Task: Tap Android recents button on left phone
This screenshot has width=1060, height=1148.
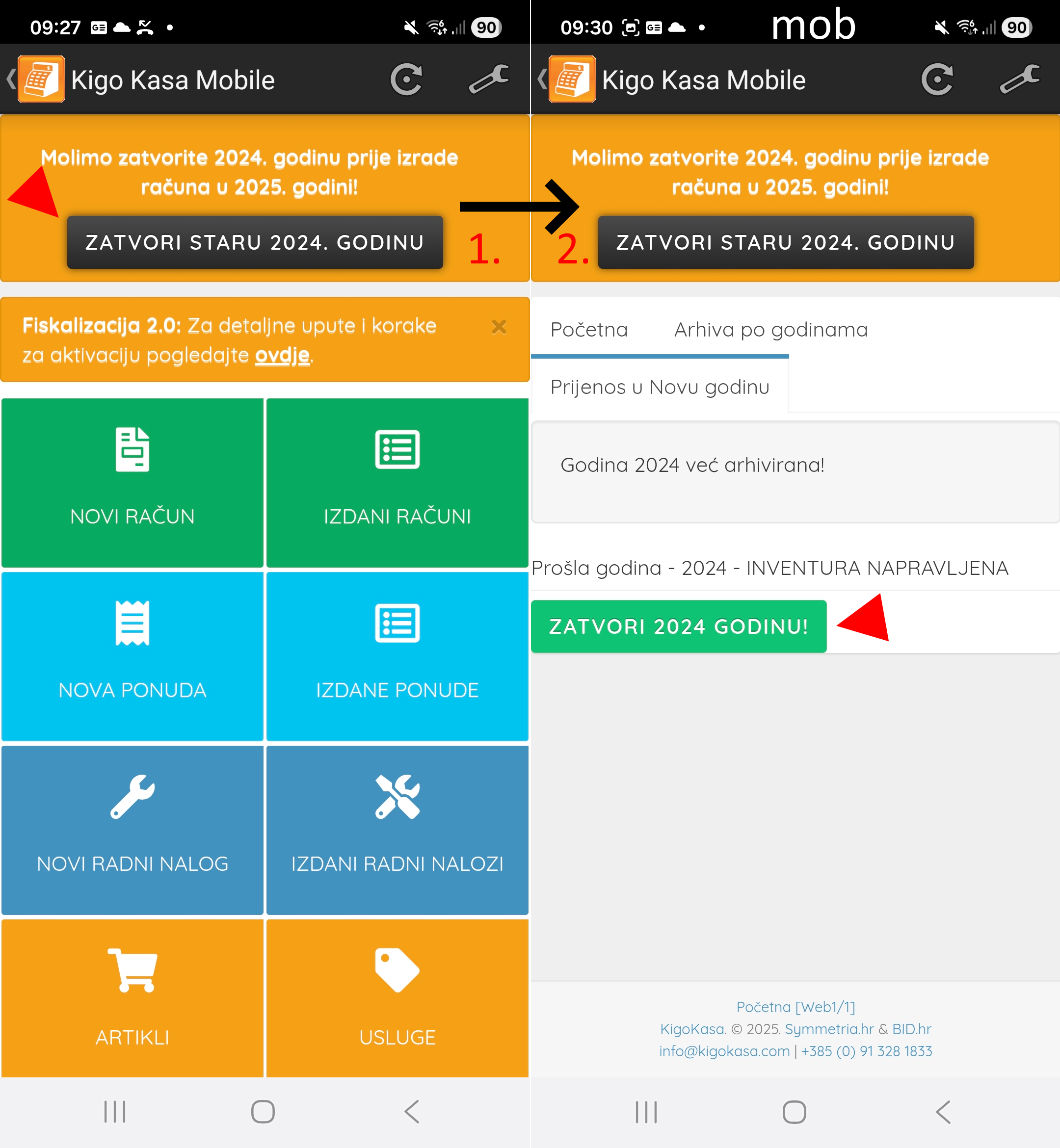Action: coord(115,1112)
